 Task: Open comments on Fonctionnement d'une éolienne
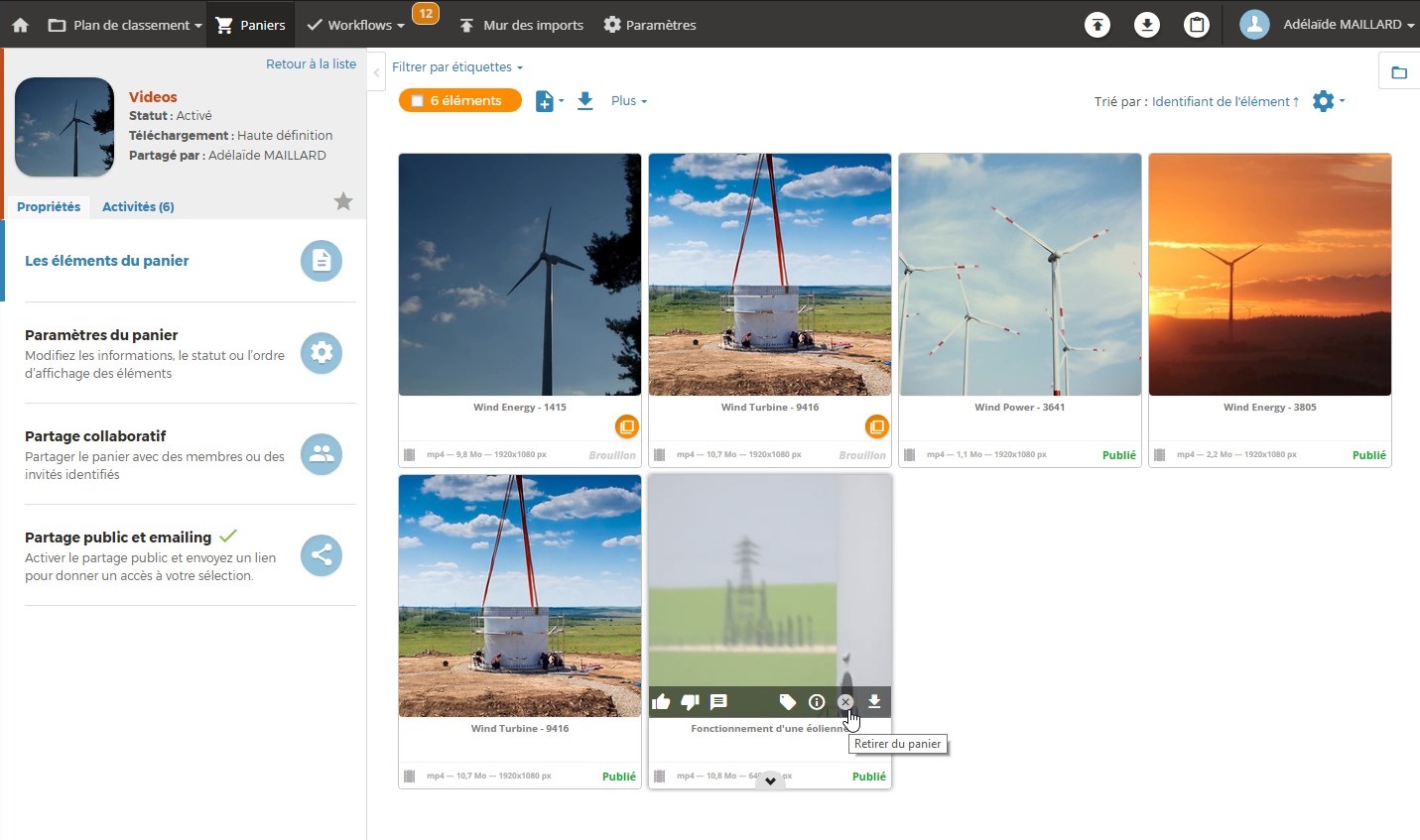point(718,702)
